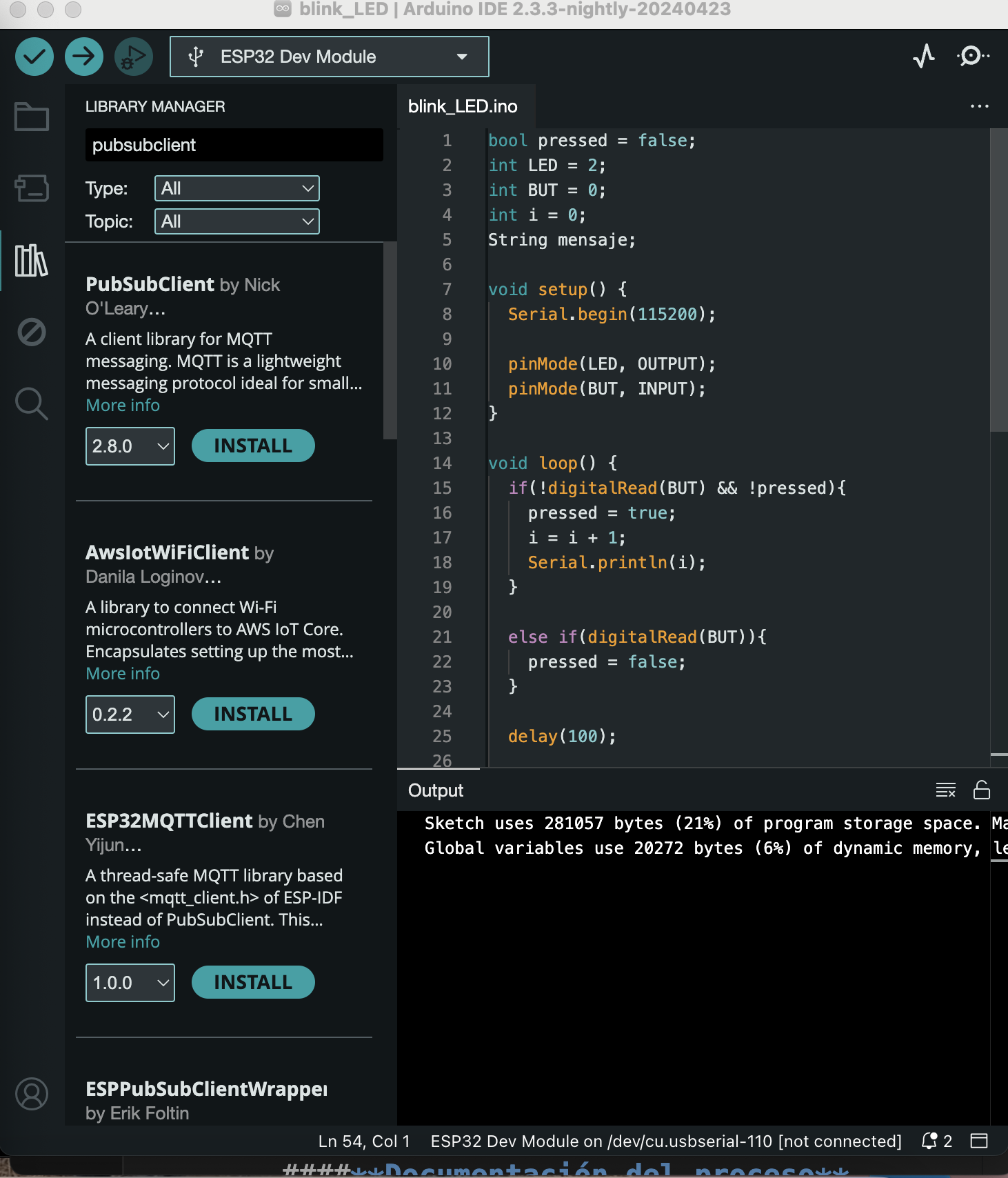Open the Serial Monitor

pos(972,56)
